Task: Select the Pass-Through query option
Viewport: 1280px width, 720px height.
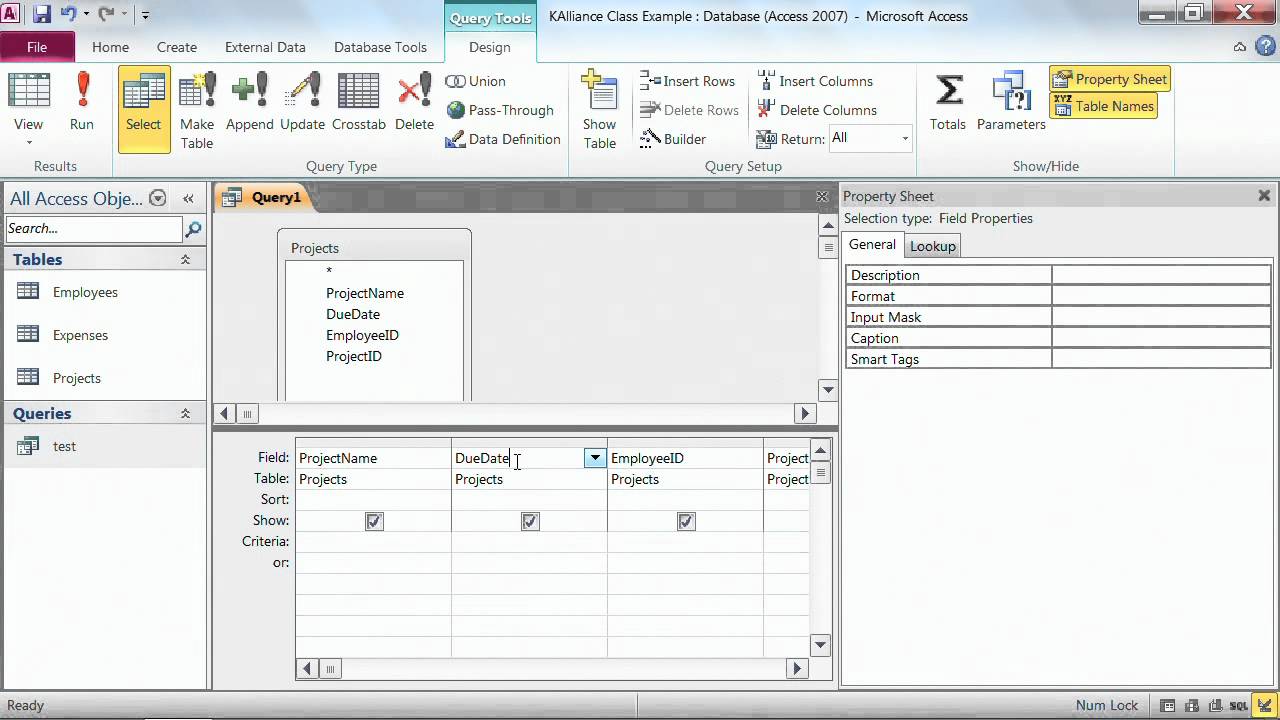Action: [x=500, y=110]
